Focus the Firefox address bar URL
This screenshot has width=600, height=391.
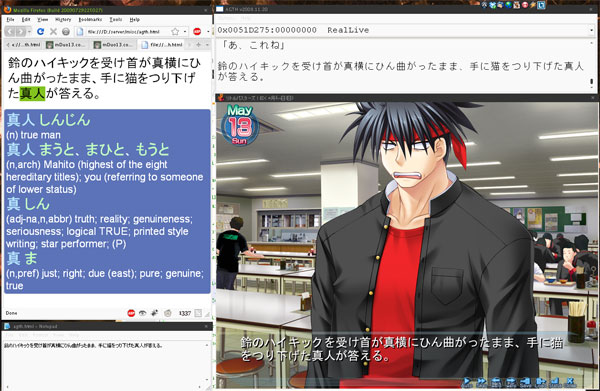click(123, 32)
